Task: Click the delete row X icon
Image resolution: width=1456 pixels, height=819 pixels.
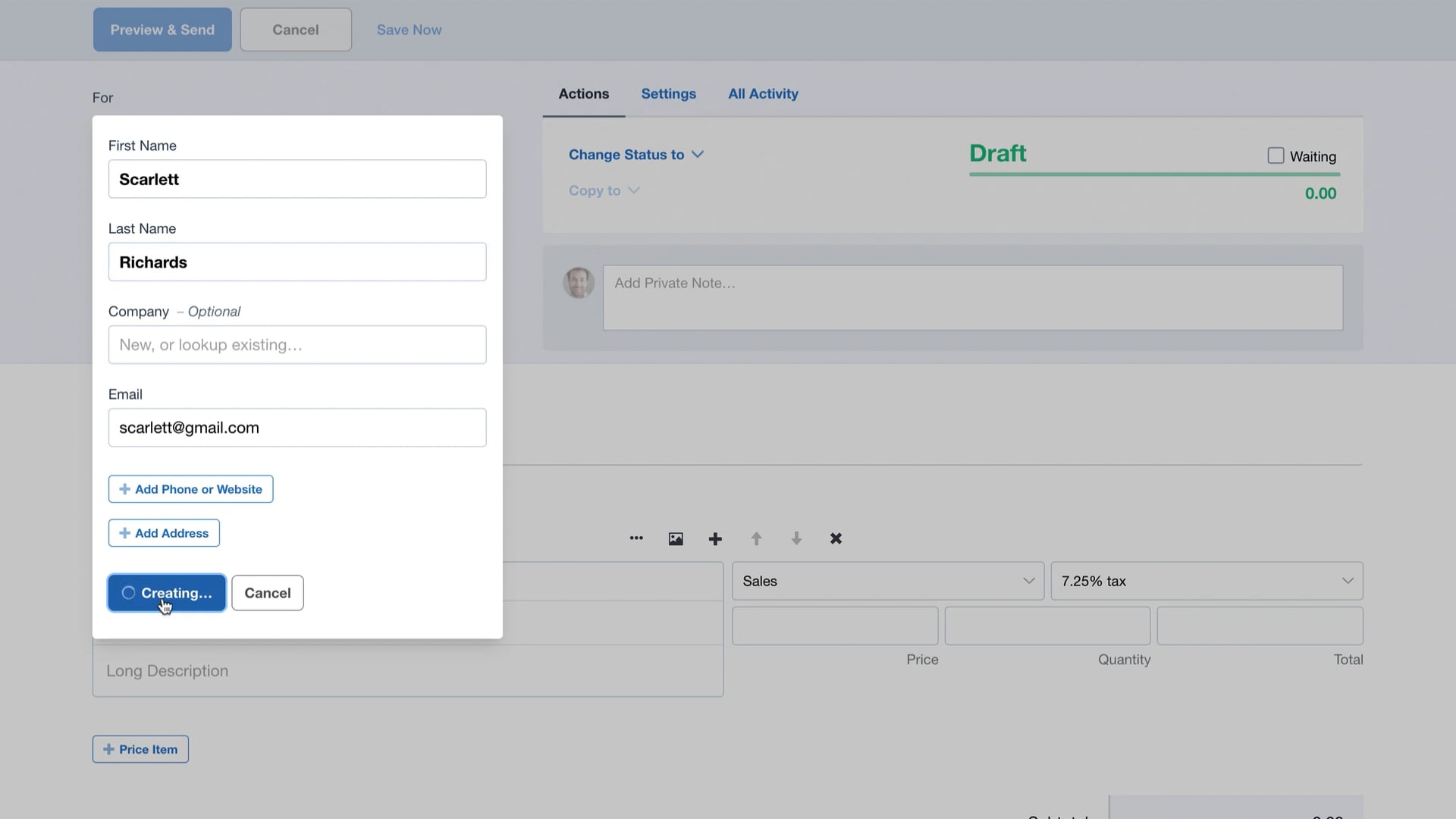Action: point(836,538)
